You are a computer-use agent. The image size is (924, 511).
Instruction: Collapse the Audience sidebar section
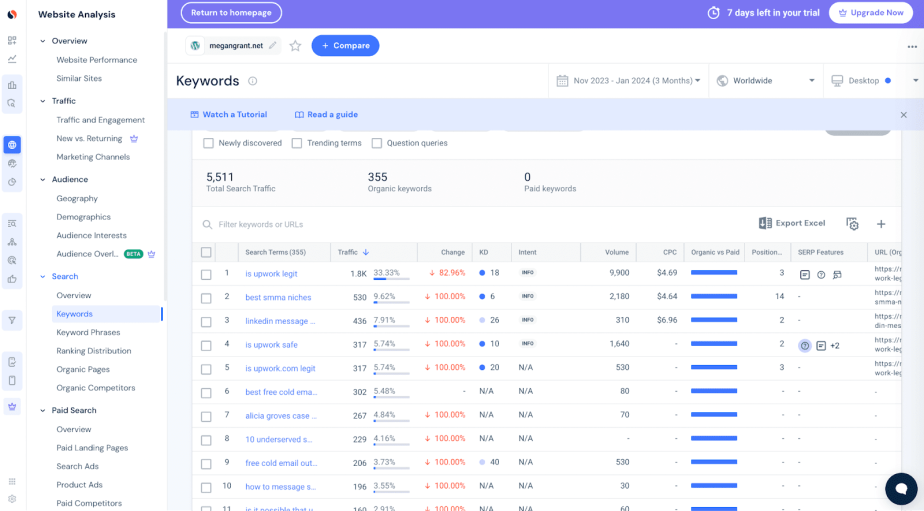click(42, 180)
